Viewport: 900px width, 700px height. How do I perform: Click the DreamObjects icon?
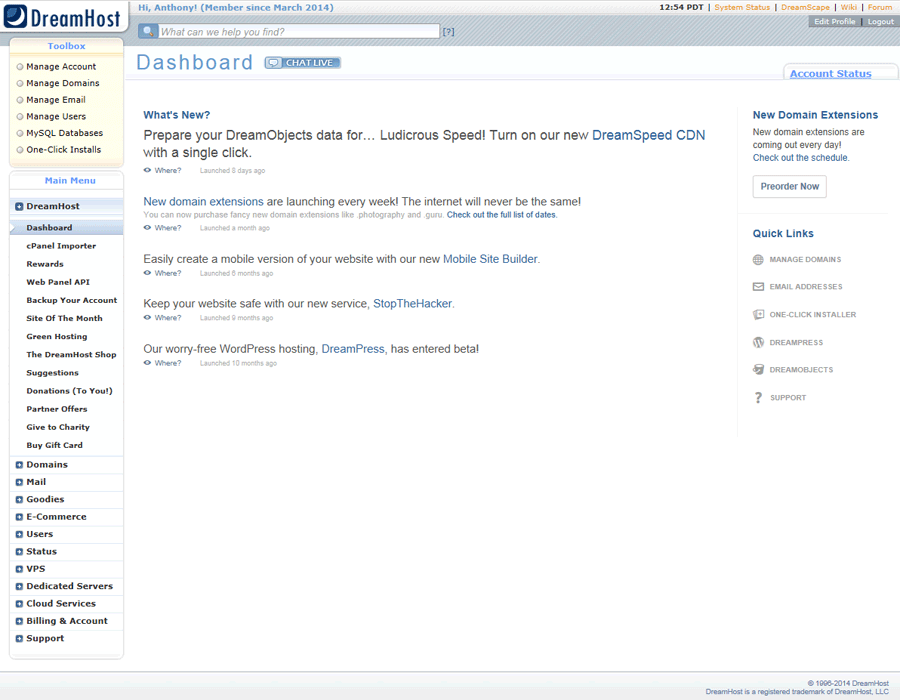(x=758, y=370)
